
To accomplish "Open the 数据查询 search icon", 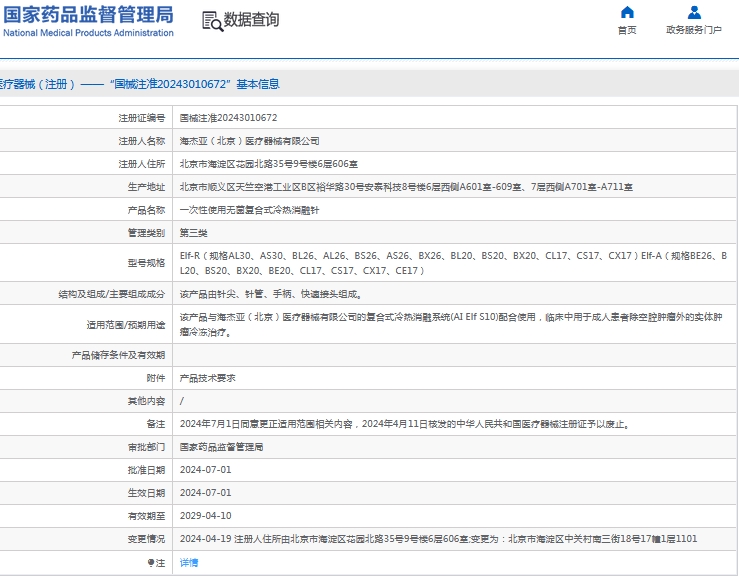I will [x=212, y=22].
